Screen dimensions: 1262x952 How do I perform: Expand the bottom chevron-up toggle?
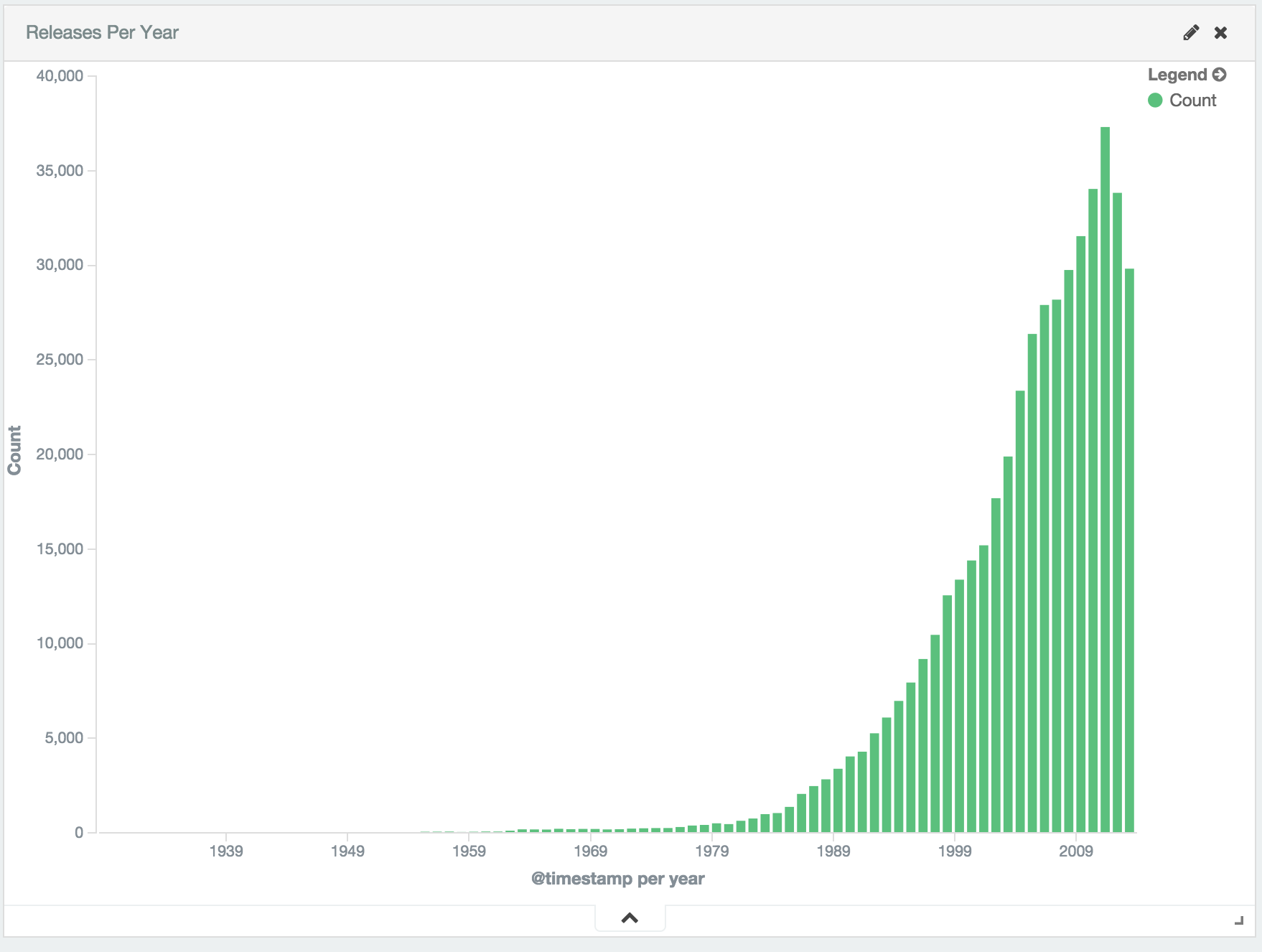click(x=630, y=918)
